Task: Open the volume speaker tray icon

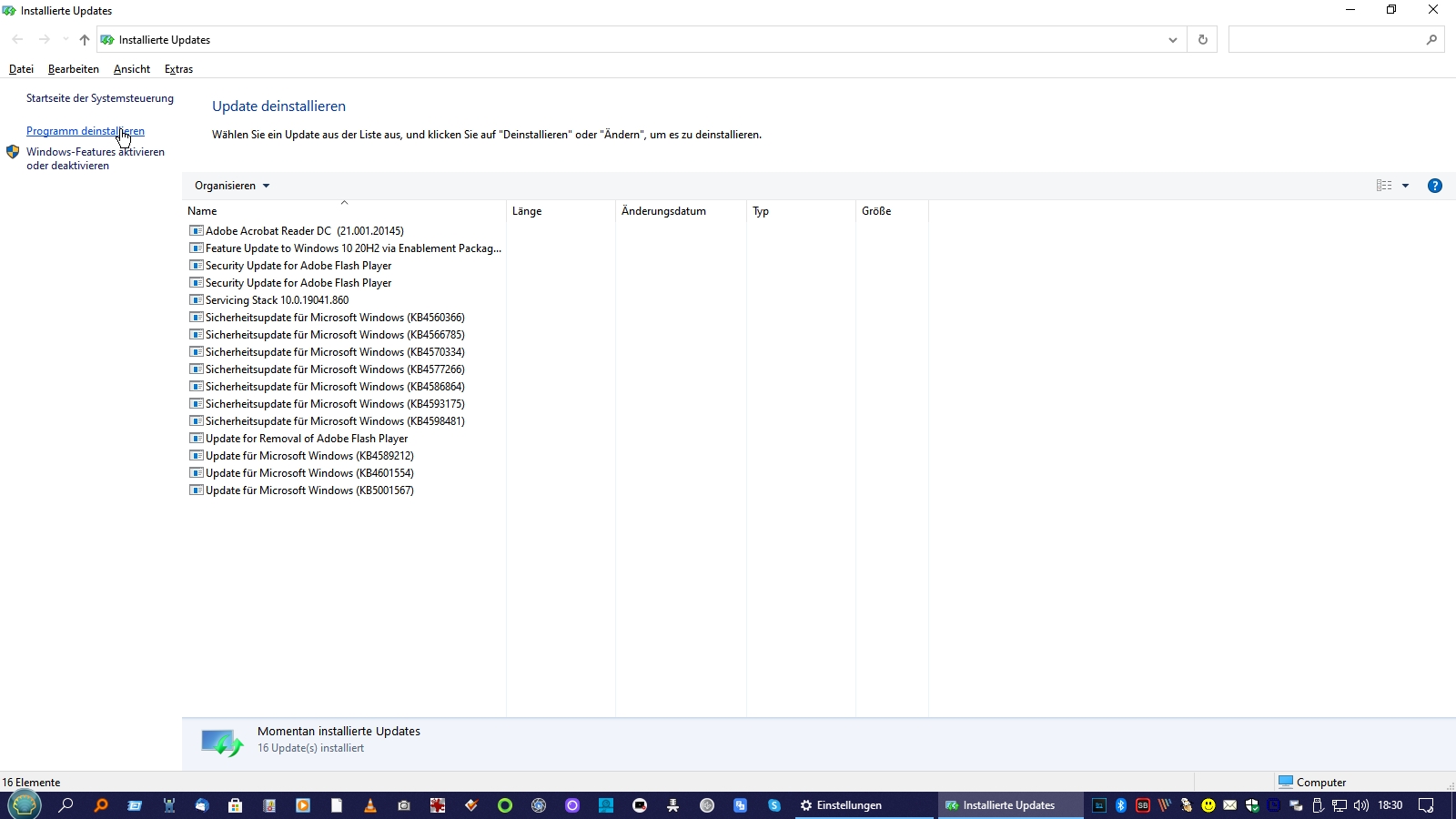Action: (x=1361, y=805)
